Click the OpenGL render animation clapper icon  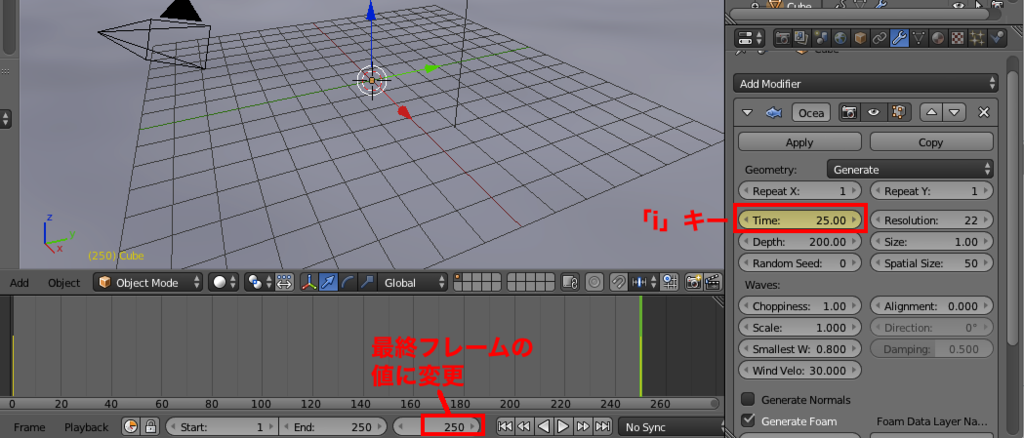[712, 283]
